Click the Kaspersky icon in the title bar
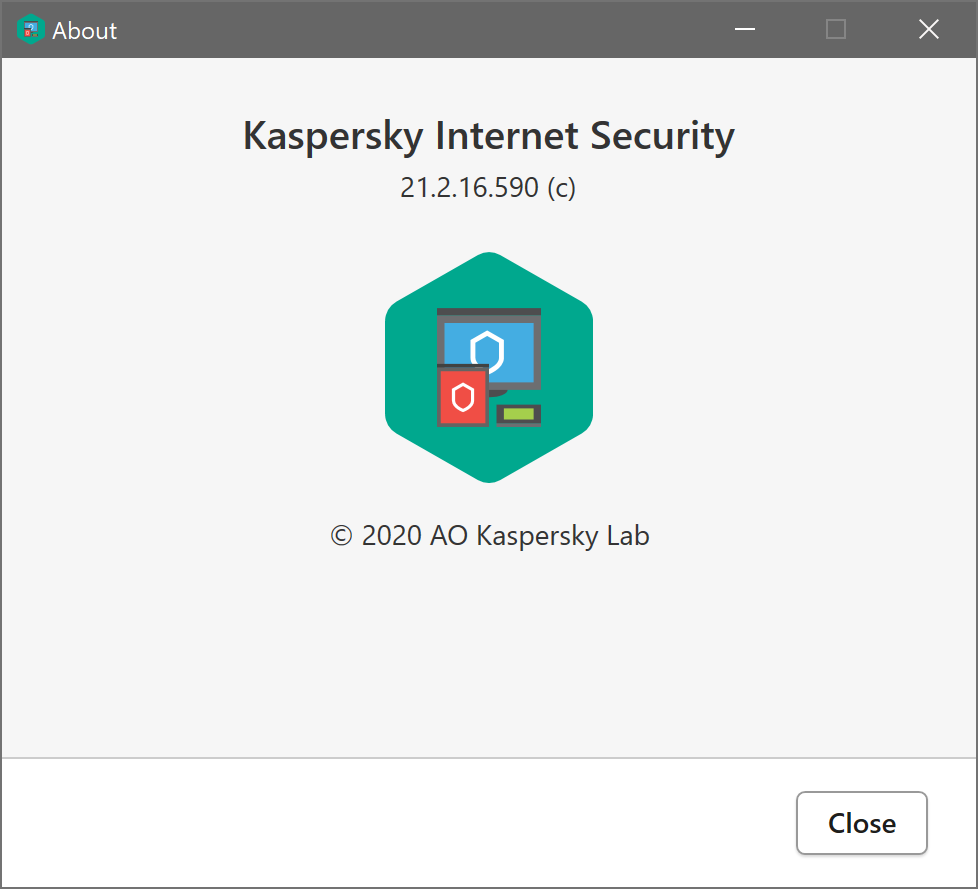Screen dimensions: 978x889 point(31,30)
